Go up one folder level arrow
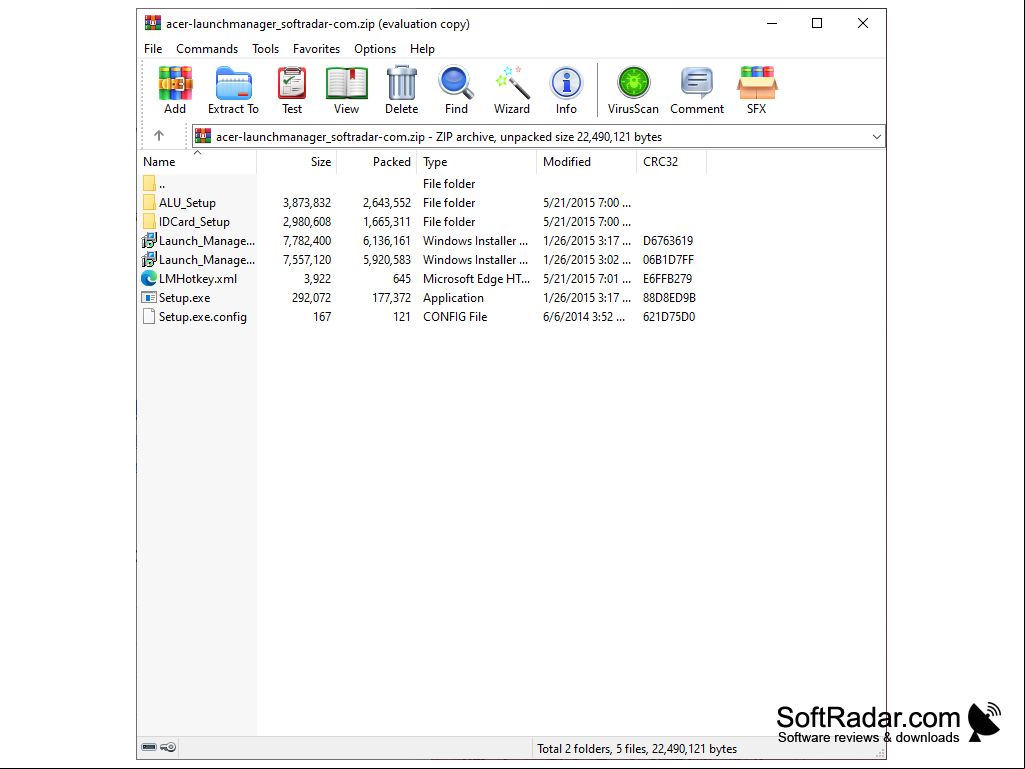The height and width of the screenshot is (769, 1025). click(x=159, y=135)
